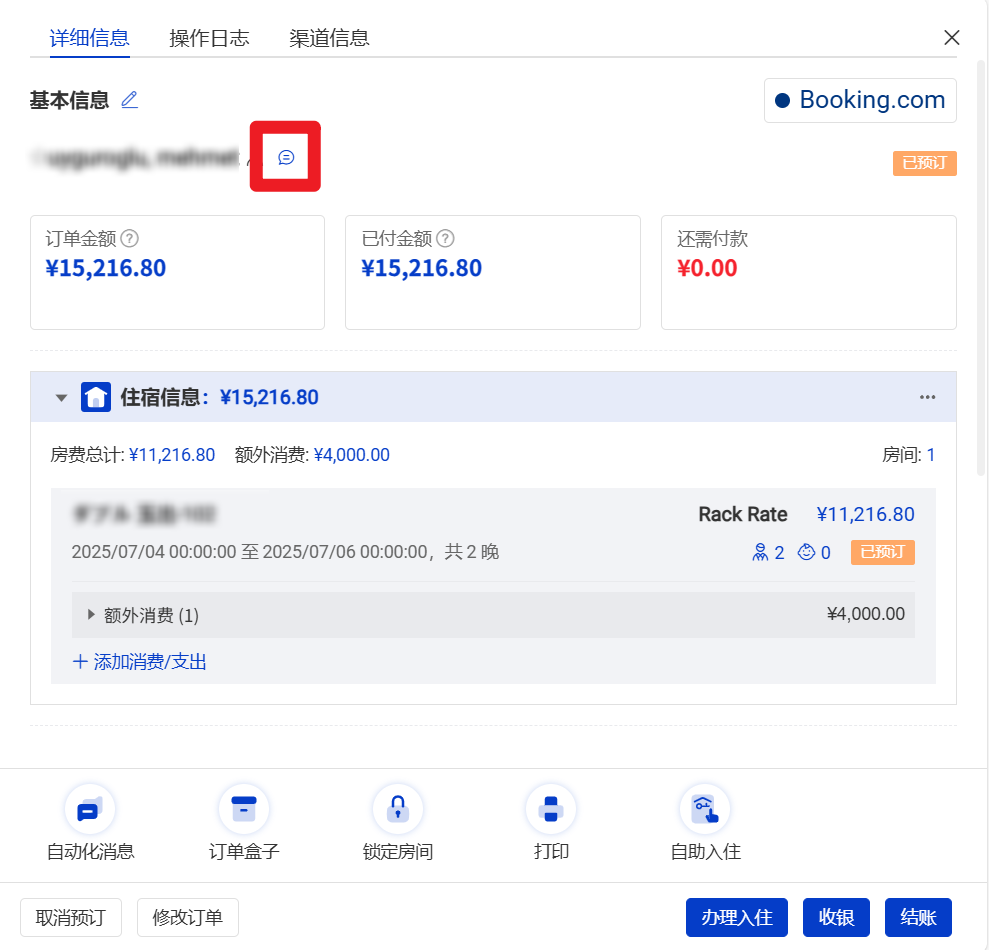This screenshot has width=989, height=950.
Task: Click the 锁定房间 lock room icon
Action: coord(398,809)
